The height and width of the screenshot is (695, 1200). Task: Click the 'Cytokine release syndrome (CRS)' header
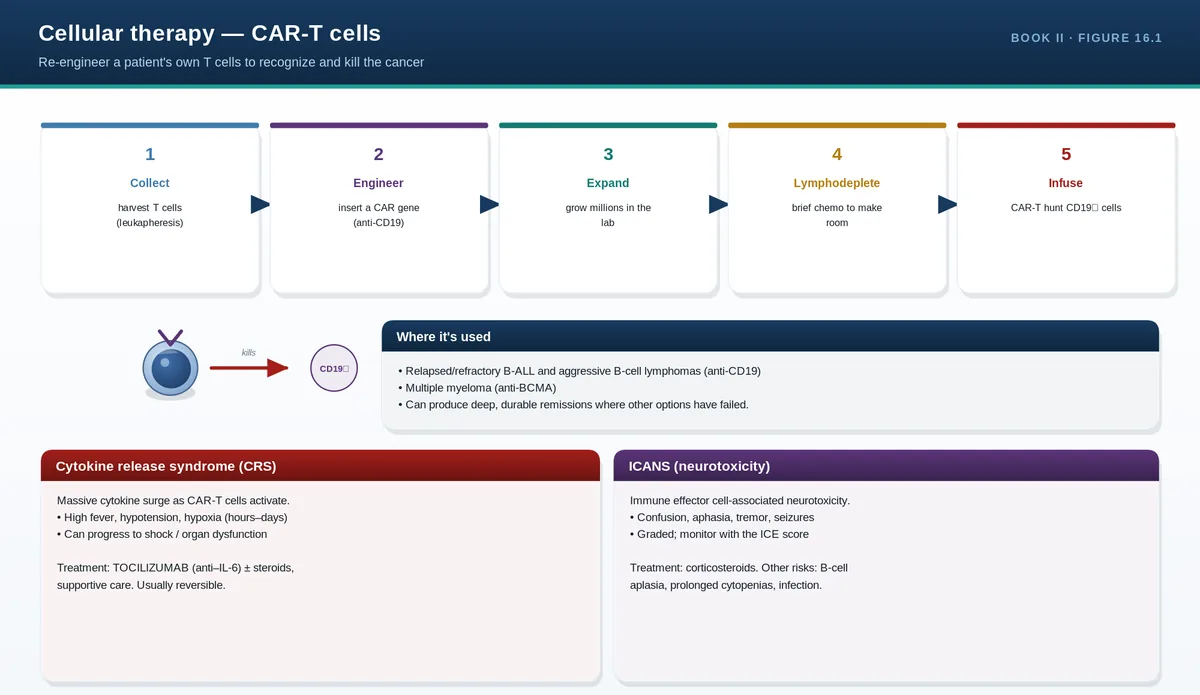320,466
